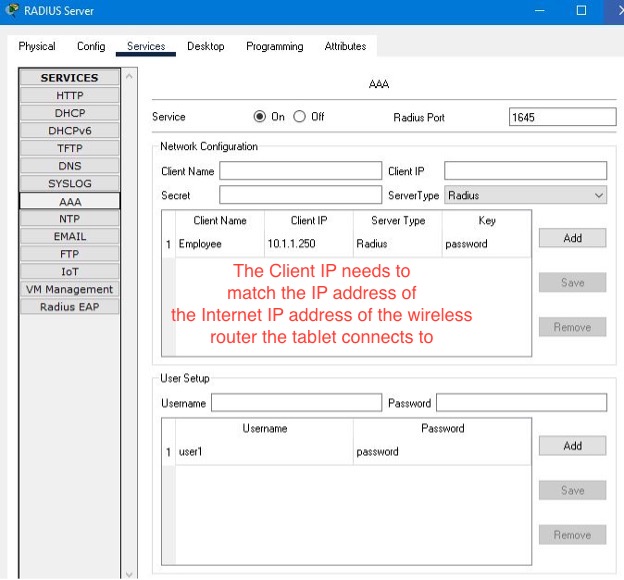Click the Client IP column header
The image size is (624, 580).
click(309, 221)
